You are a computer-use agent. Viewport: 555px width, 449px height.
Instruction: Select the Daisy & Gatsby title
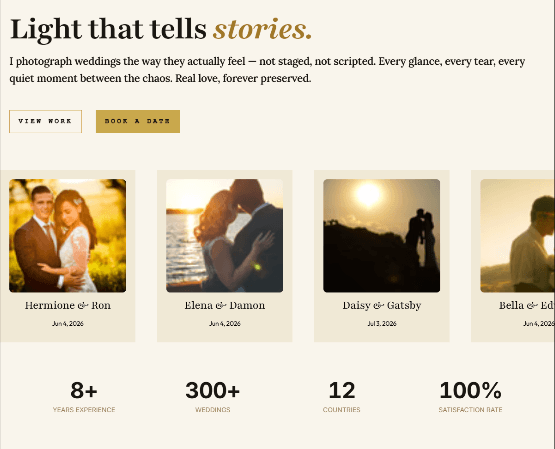pyautogui.click(x=382, y=305)
